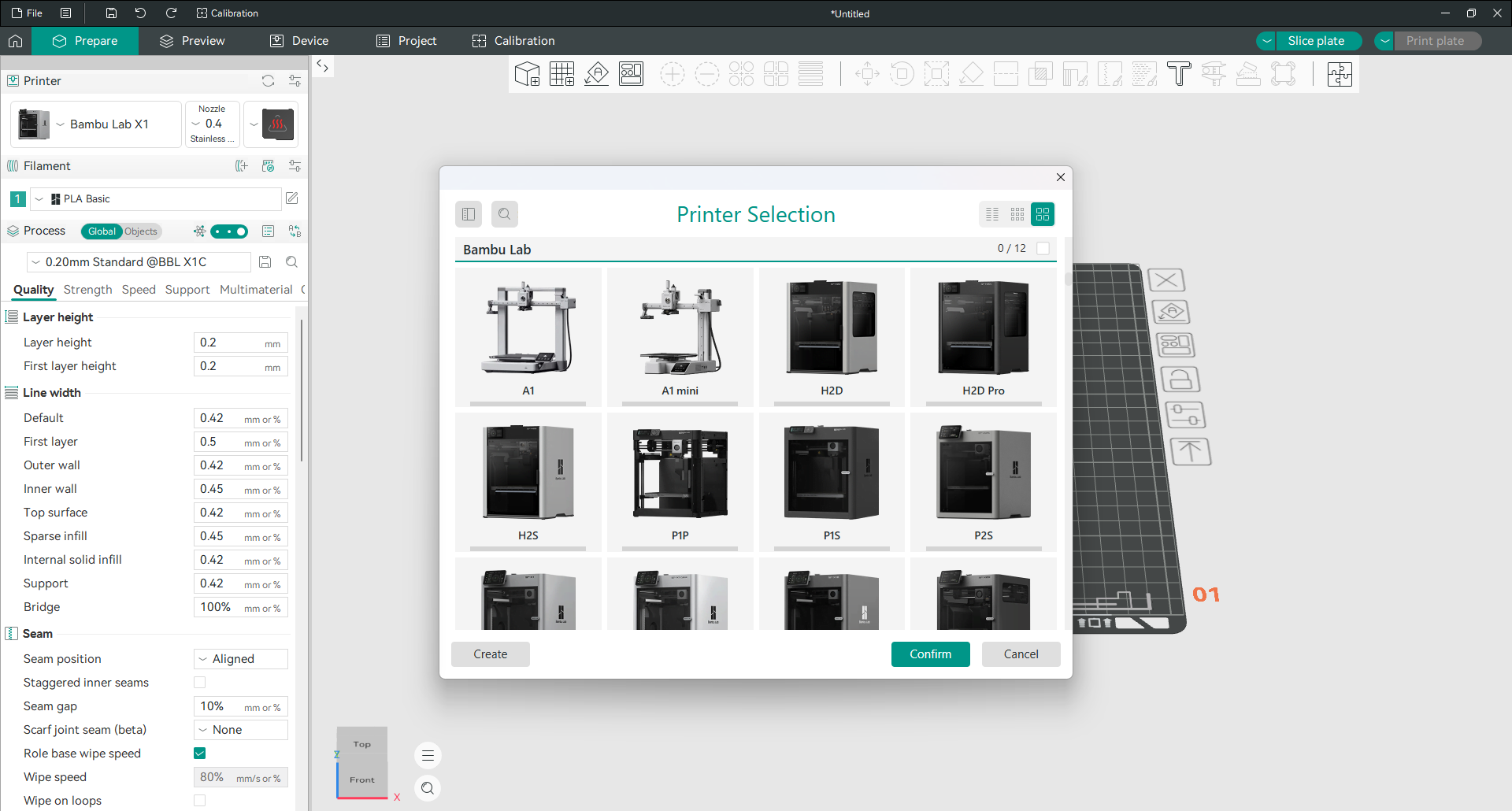Open the File menu
Image resolution: width=1512 pixels, height=811 pixels.
click(27, 13)
